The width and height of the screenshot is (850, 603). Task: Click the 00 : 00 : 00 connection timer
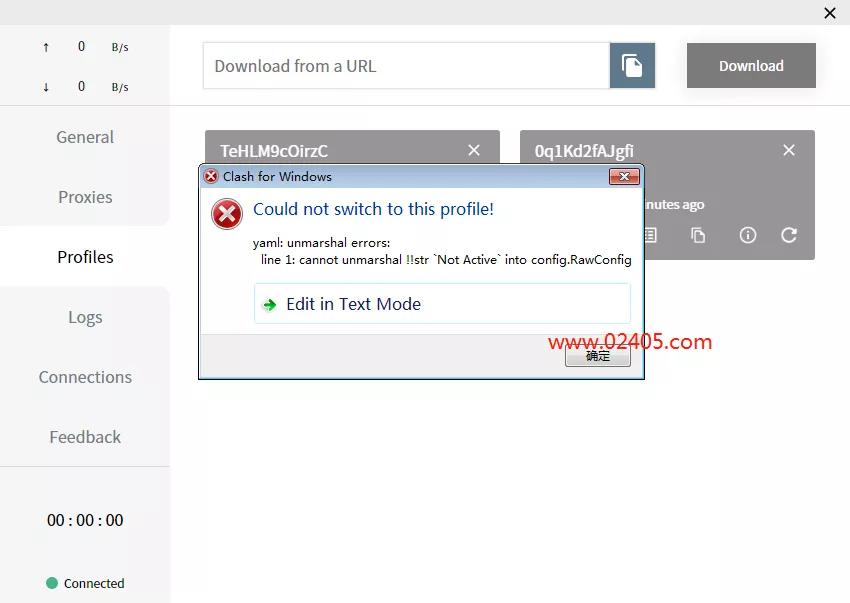click(x=85, y=520)
